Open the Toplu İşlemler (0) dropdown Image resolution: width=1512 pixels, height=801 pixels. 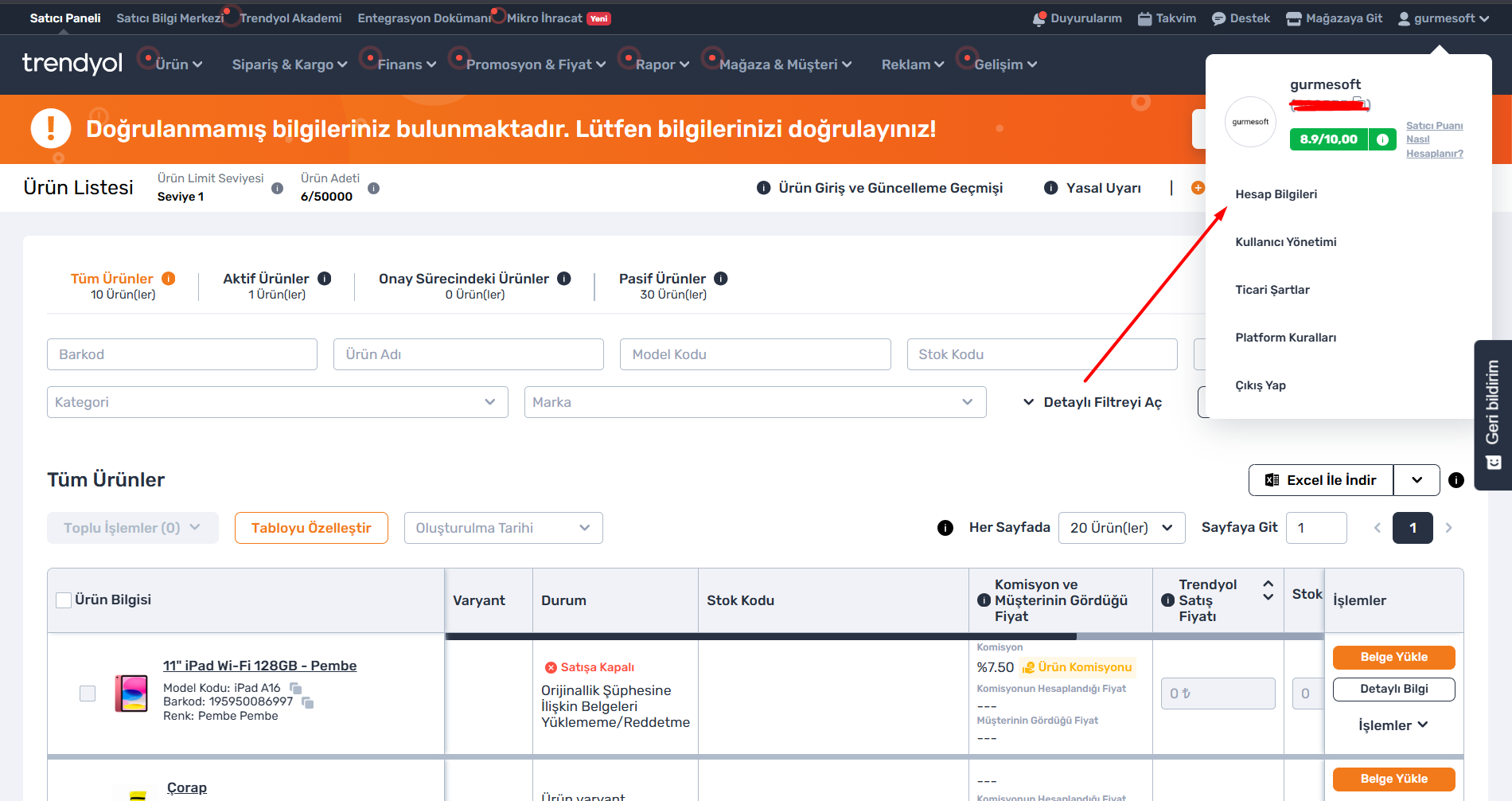(x=133, y=528)
